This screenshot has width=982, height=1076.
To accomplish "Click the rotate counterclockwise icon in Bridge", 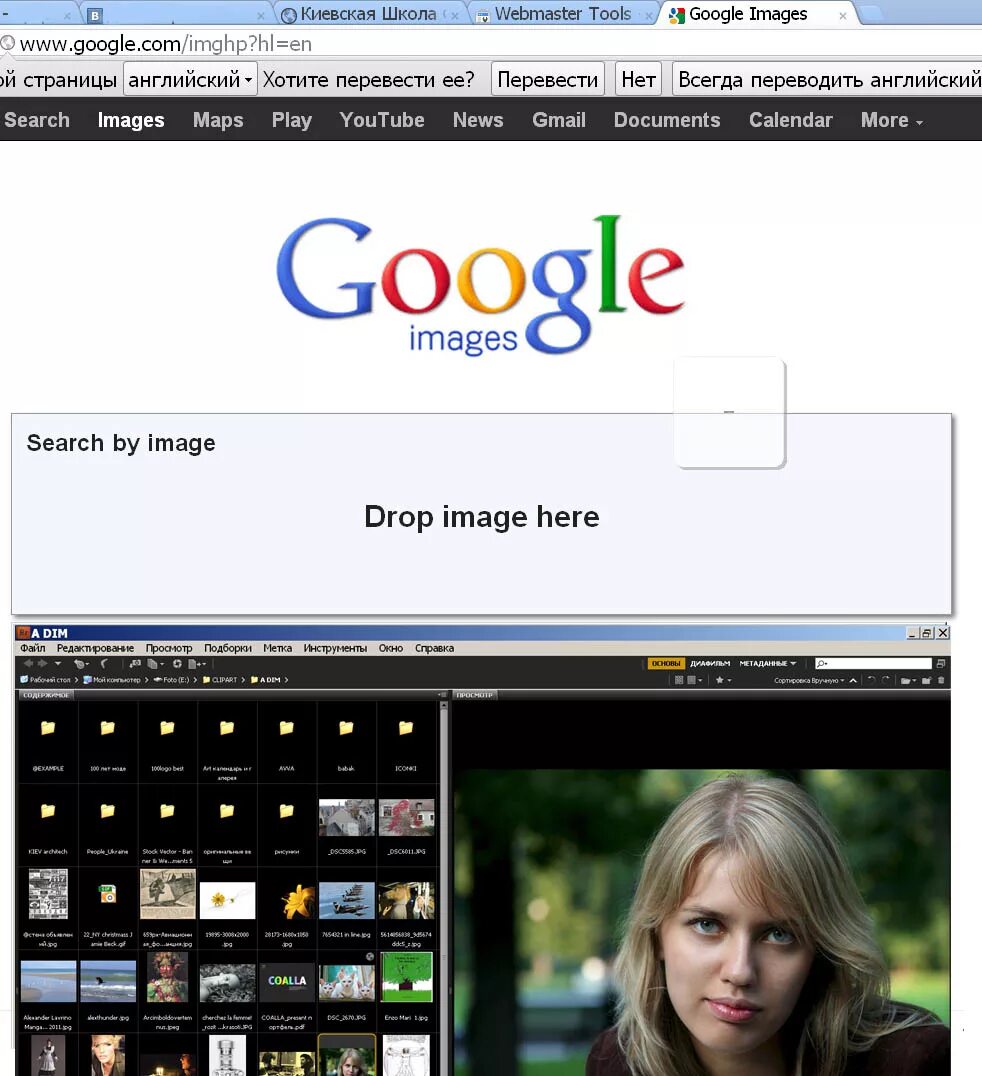I will pos(871,681).
